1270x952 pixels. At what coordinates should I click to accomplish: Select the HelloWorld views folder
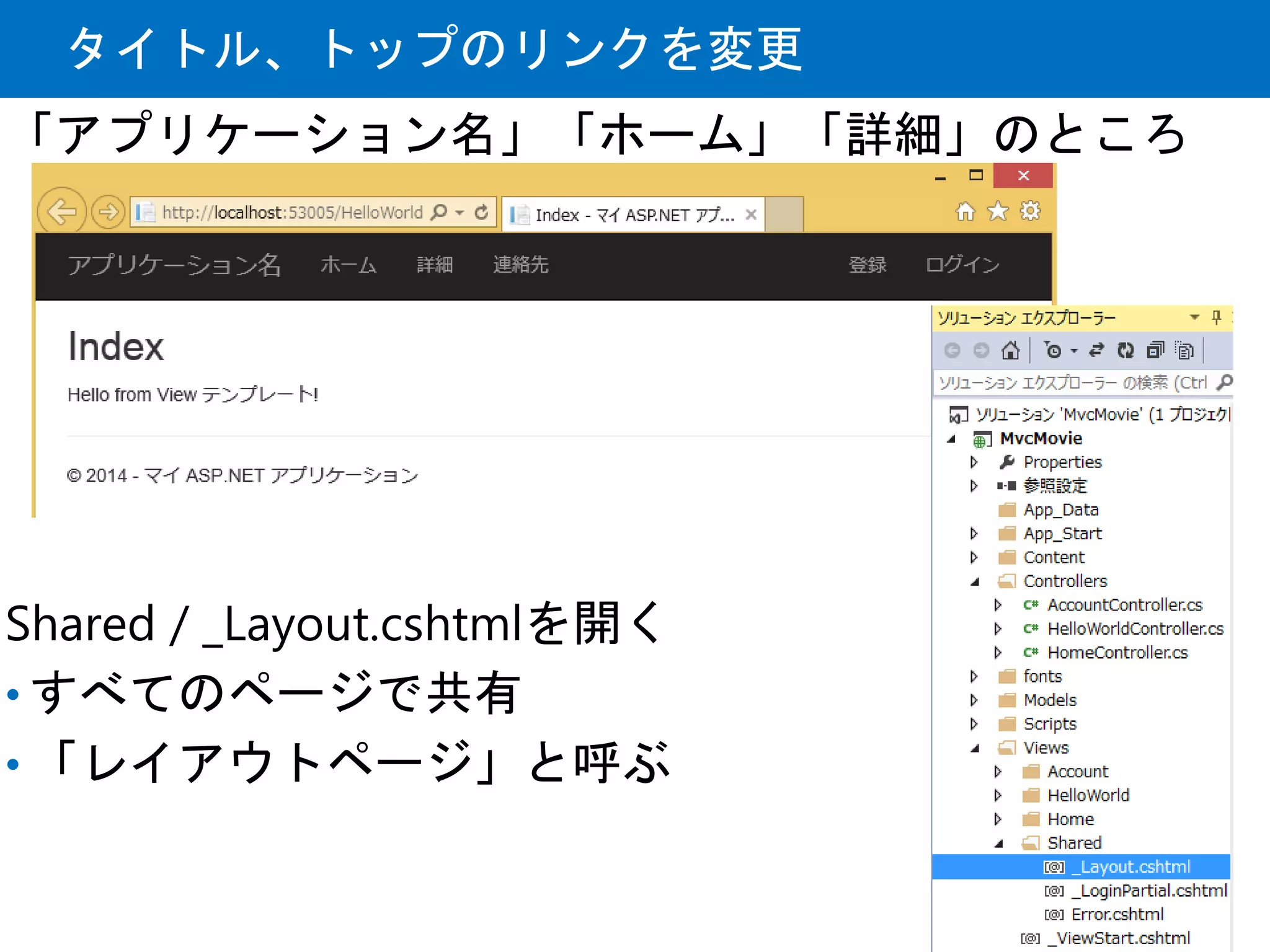pos(1088,795)
